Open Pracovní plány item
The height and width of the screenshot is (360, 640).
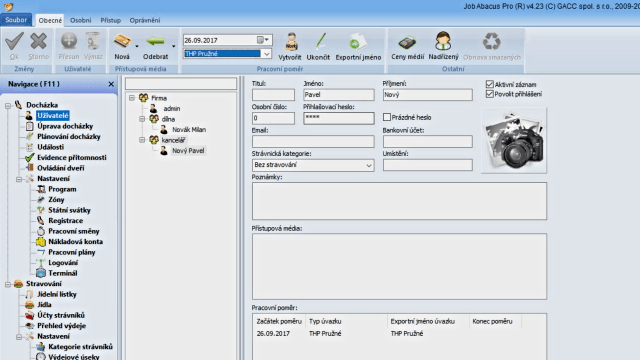pyautogui.click(x=71, y=252)
